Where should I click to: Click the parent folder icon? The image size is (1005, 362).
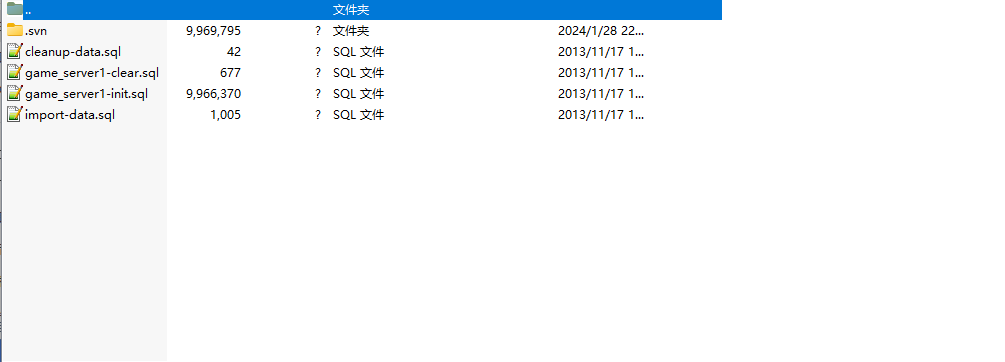[x=15, y=9]
